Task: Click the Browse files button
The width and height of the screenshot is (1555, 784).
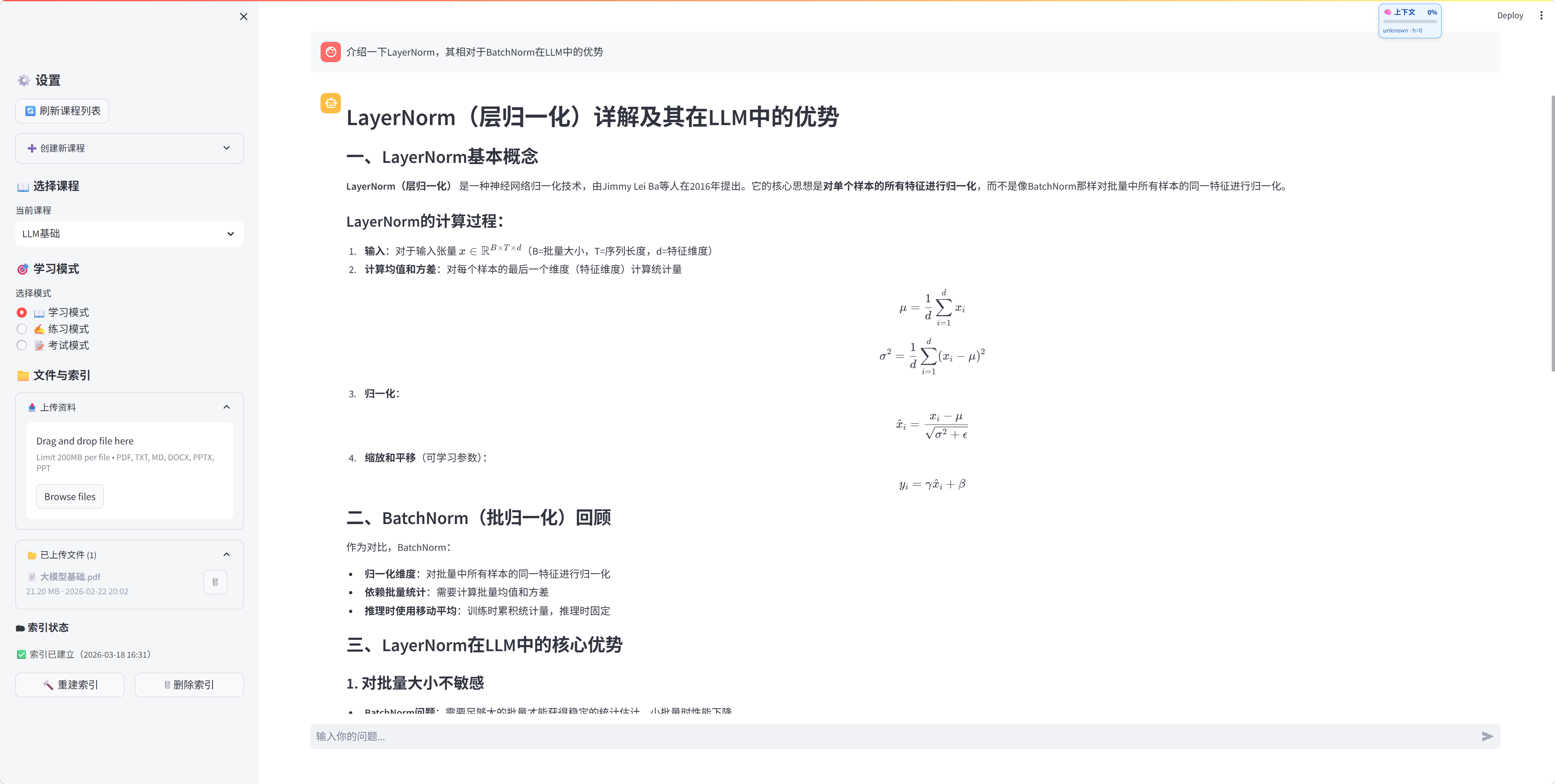Action: pos(69,496)
